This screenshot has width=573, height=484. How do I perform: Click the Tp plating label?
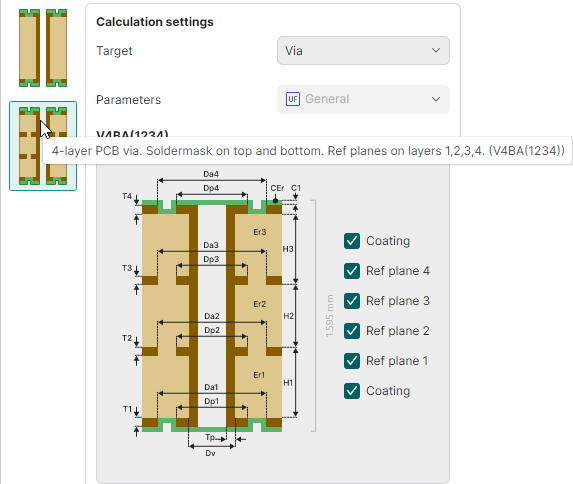click(210, 437)
